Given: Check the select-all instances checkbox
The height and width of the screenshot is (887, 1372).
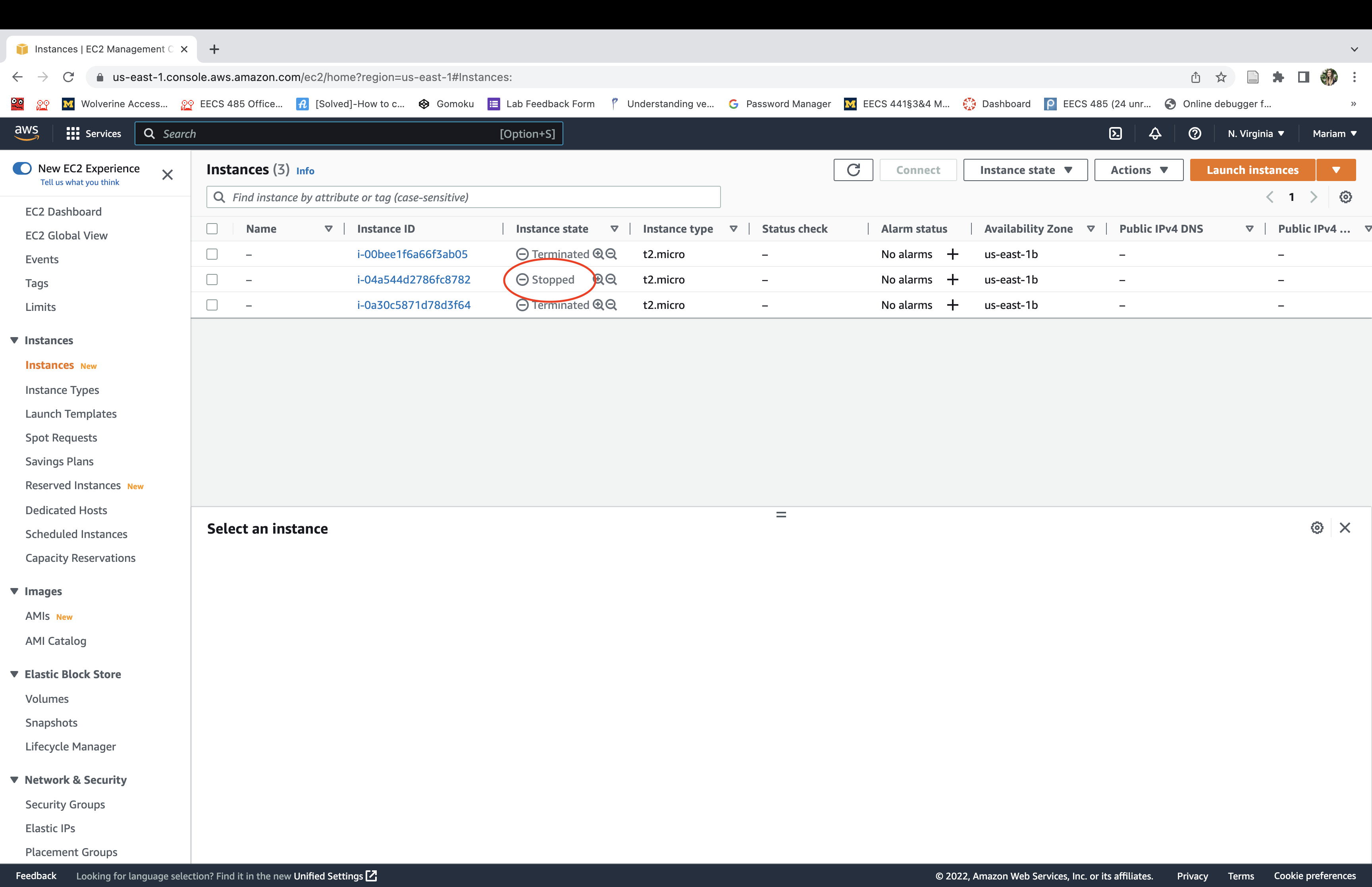Looking at the screenshot, I should (x=212, y=229).
